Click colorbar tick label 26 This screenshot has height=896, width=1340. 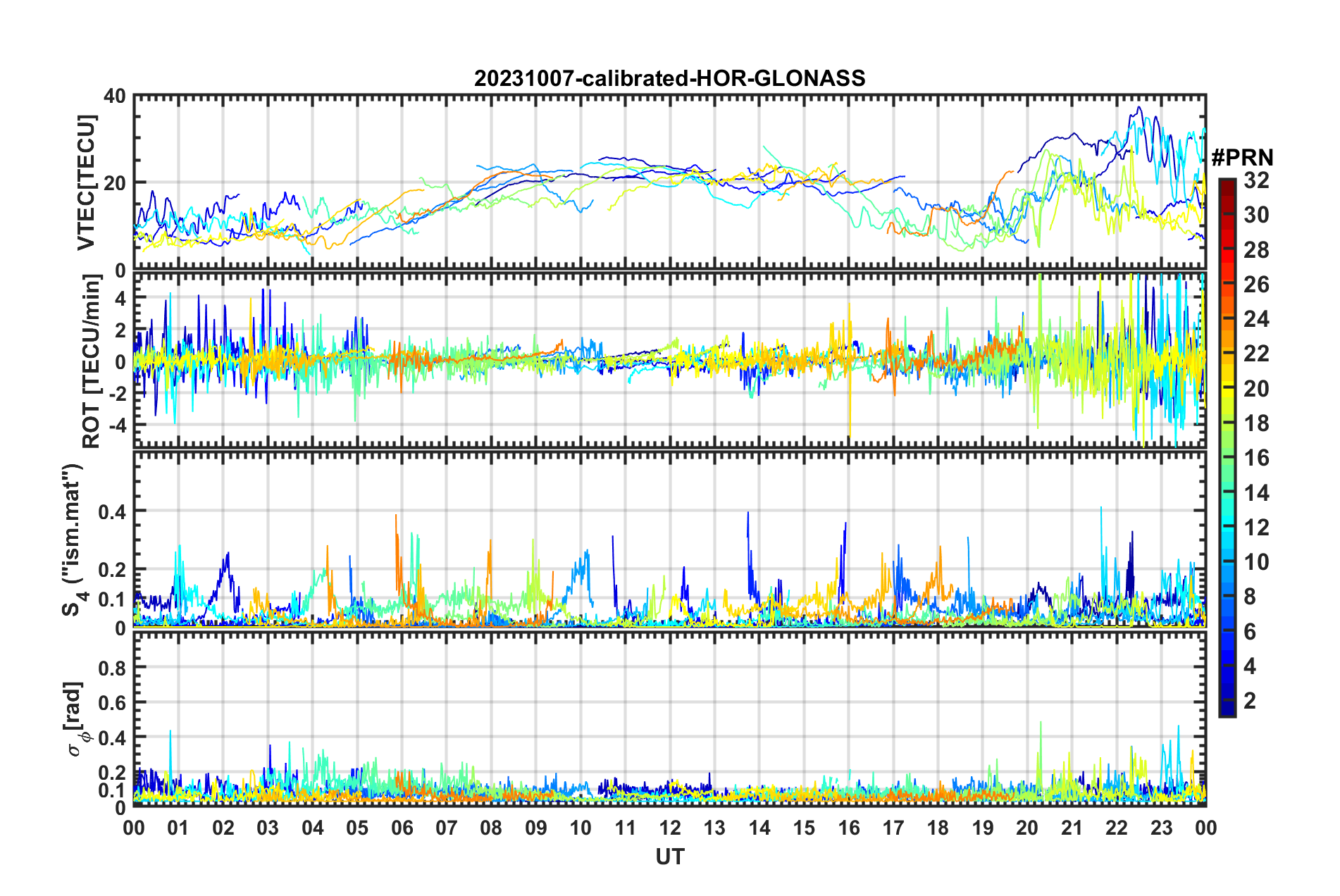(x=1257, y=285)
